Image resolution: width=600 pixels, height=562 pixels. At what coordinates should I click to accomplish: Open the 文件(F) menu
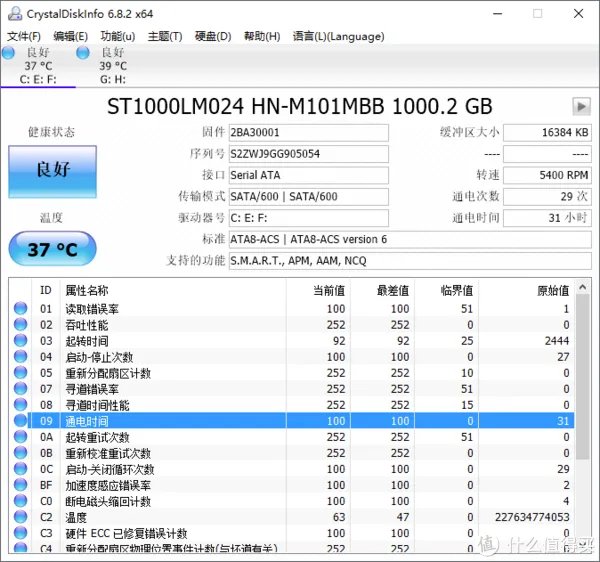pos(24,36)
